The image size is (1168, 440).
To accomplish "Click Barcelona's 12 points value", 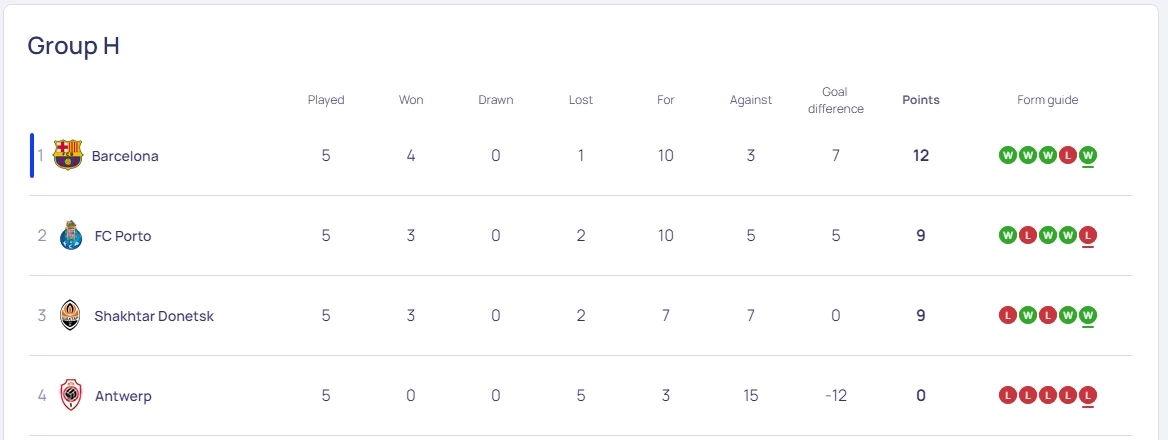I will pos(921,156).
